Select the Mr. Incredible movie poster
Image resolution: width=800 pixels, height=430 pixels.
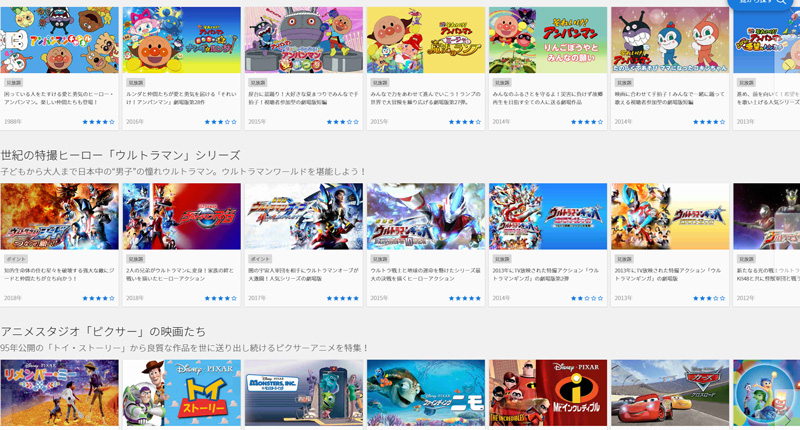[x=548, y=393]
